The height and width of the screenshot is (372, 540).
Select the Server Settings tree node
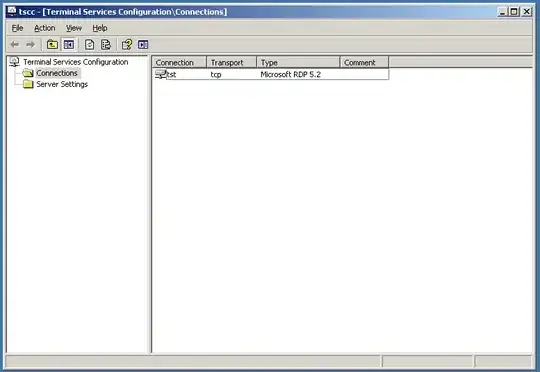[62, 84]
